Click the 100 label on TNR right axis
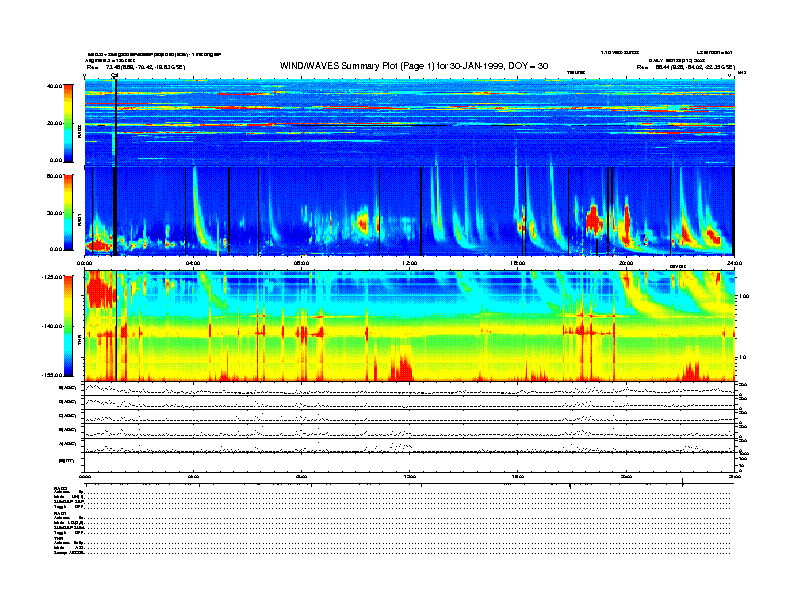 (x=744, y=296)
